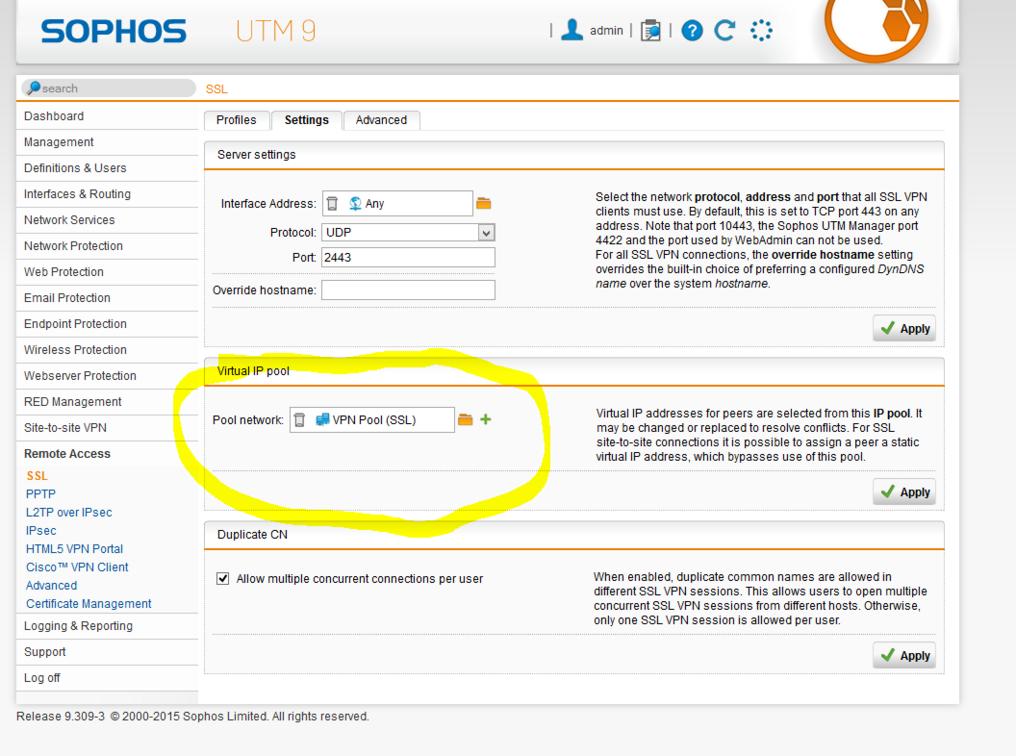Open Network Services menu

tap(107, 220)
